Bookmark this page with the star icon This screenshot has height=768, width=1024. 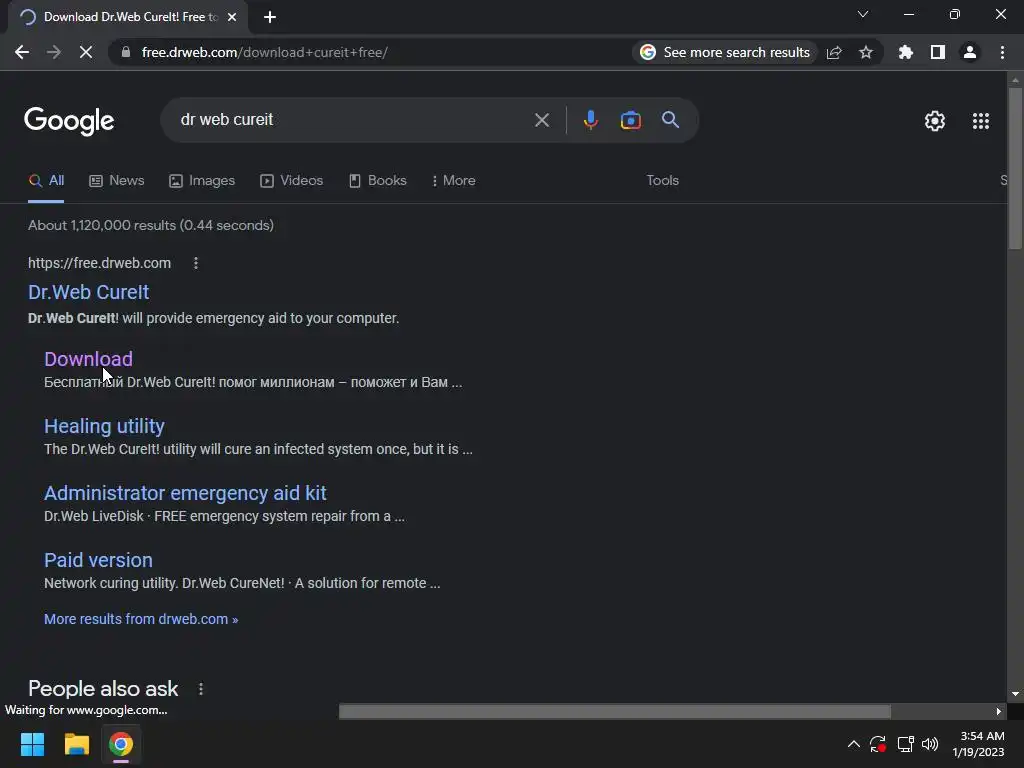tap(866, 52)
